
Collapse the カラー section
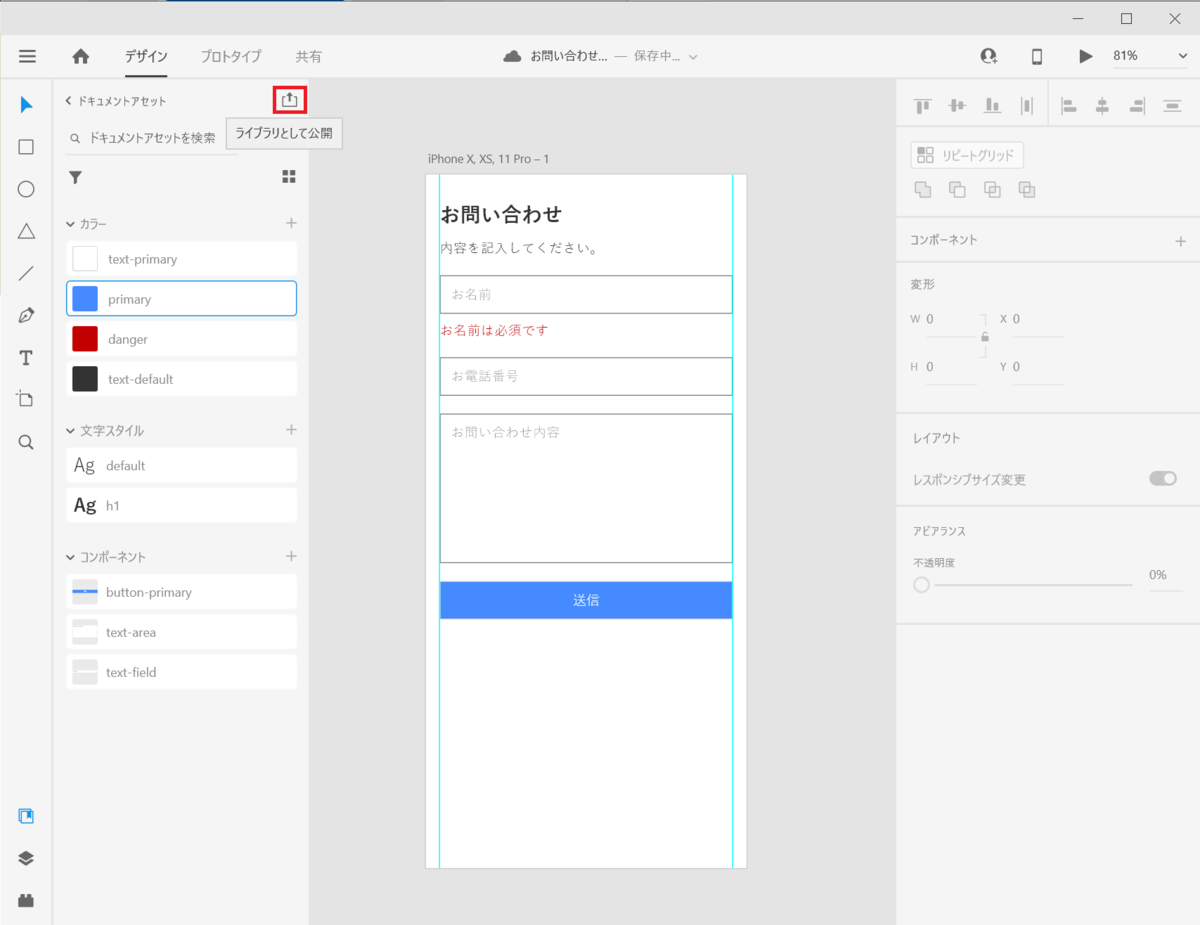(x=70, y=224)
